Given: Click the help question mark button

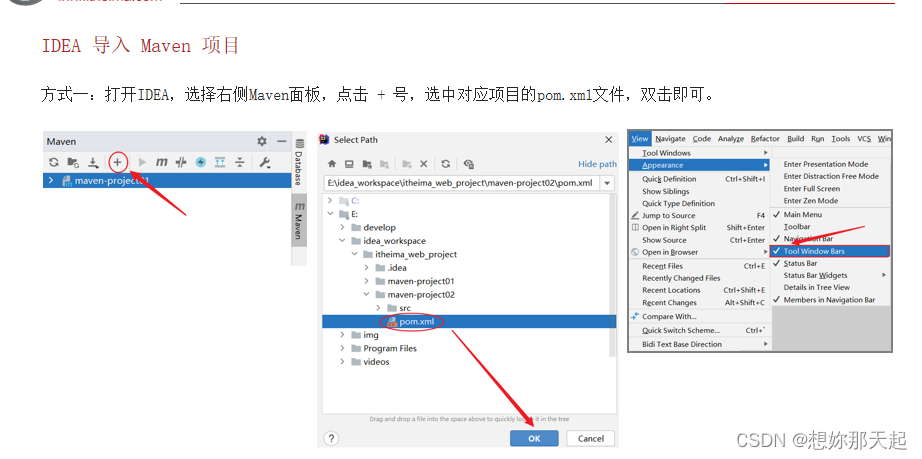Looking at the screenshot, I should (332, 438).
